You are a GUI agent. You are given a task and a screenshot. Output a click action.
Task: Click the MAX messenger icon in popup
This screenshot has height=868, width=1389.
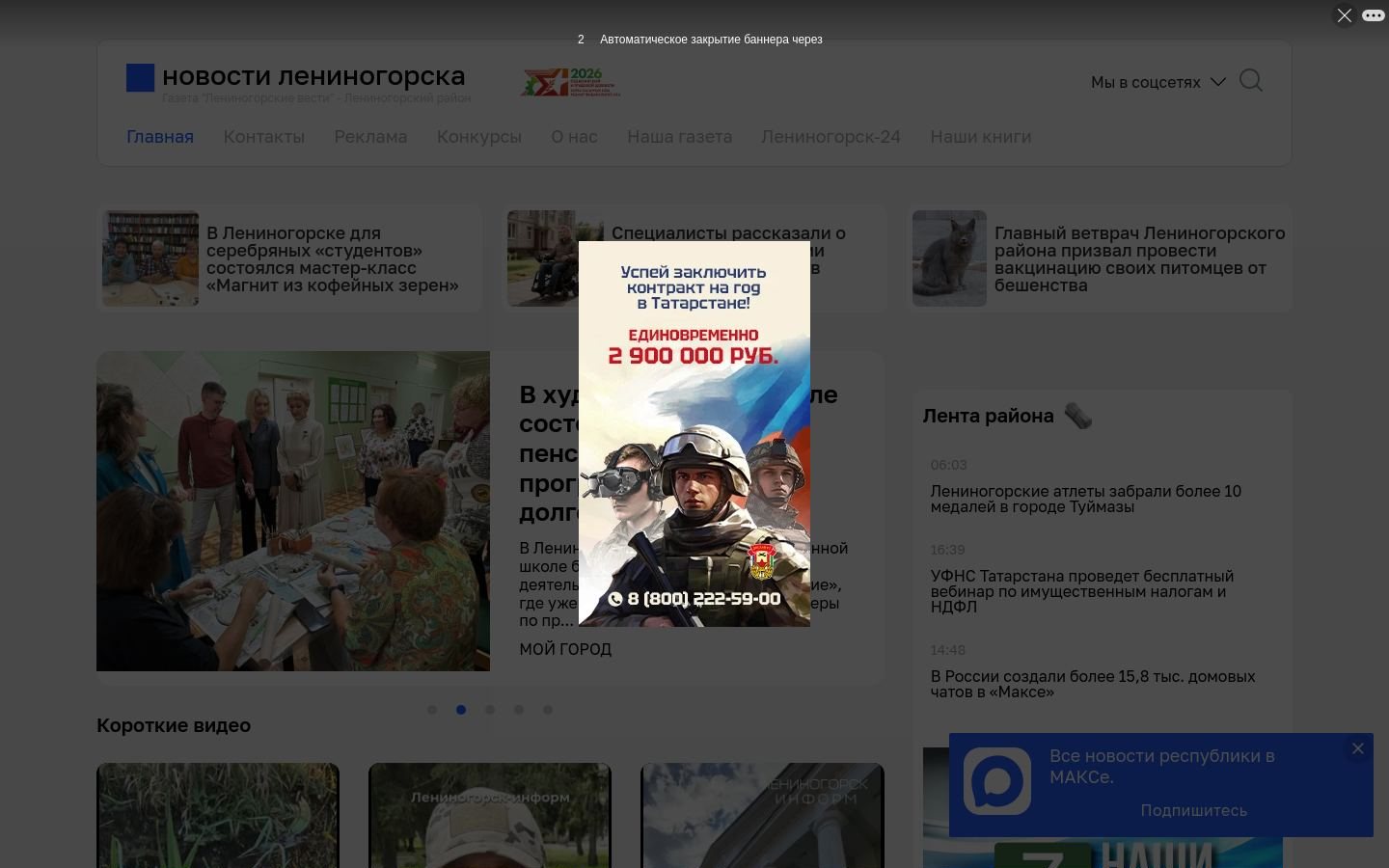tap(997, 780)
